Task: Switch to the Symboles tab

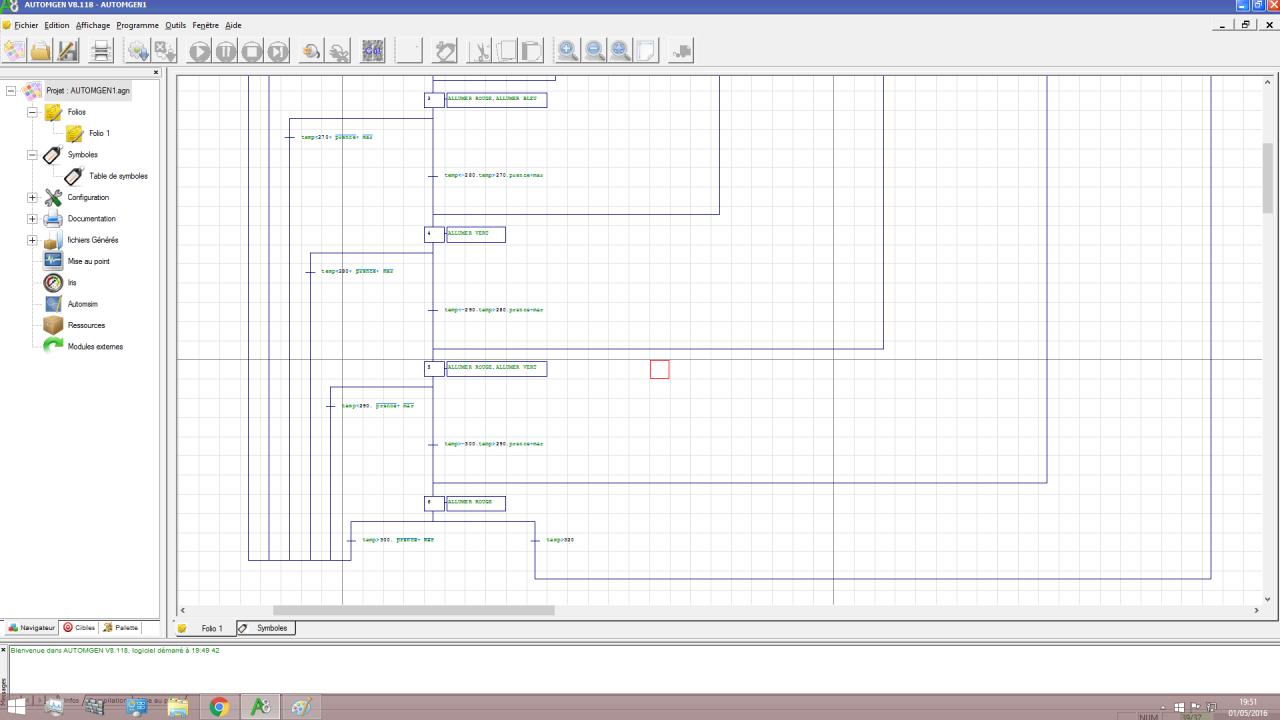Action: coord(266,628)
